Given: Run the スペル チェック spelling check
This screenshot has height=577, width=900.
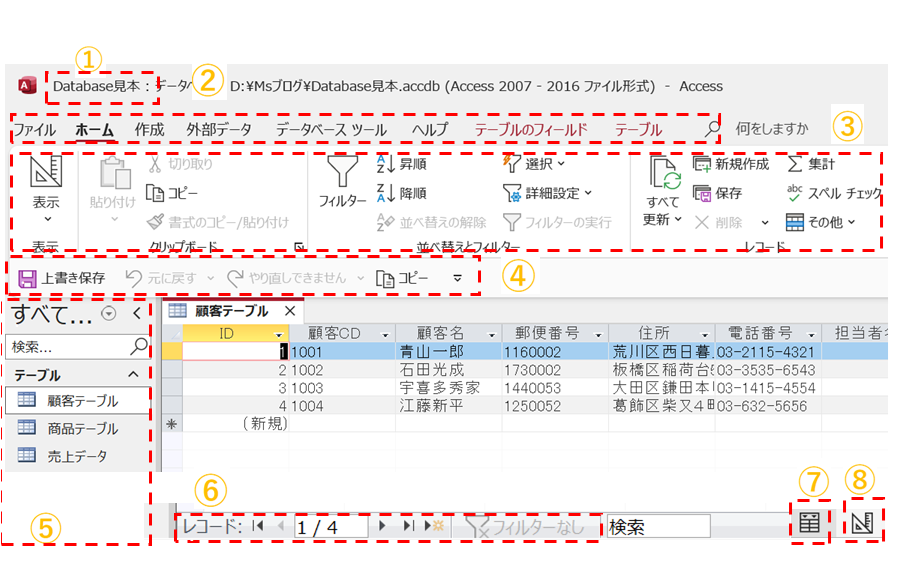Looking at the screenshot, I should [795, 193].
